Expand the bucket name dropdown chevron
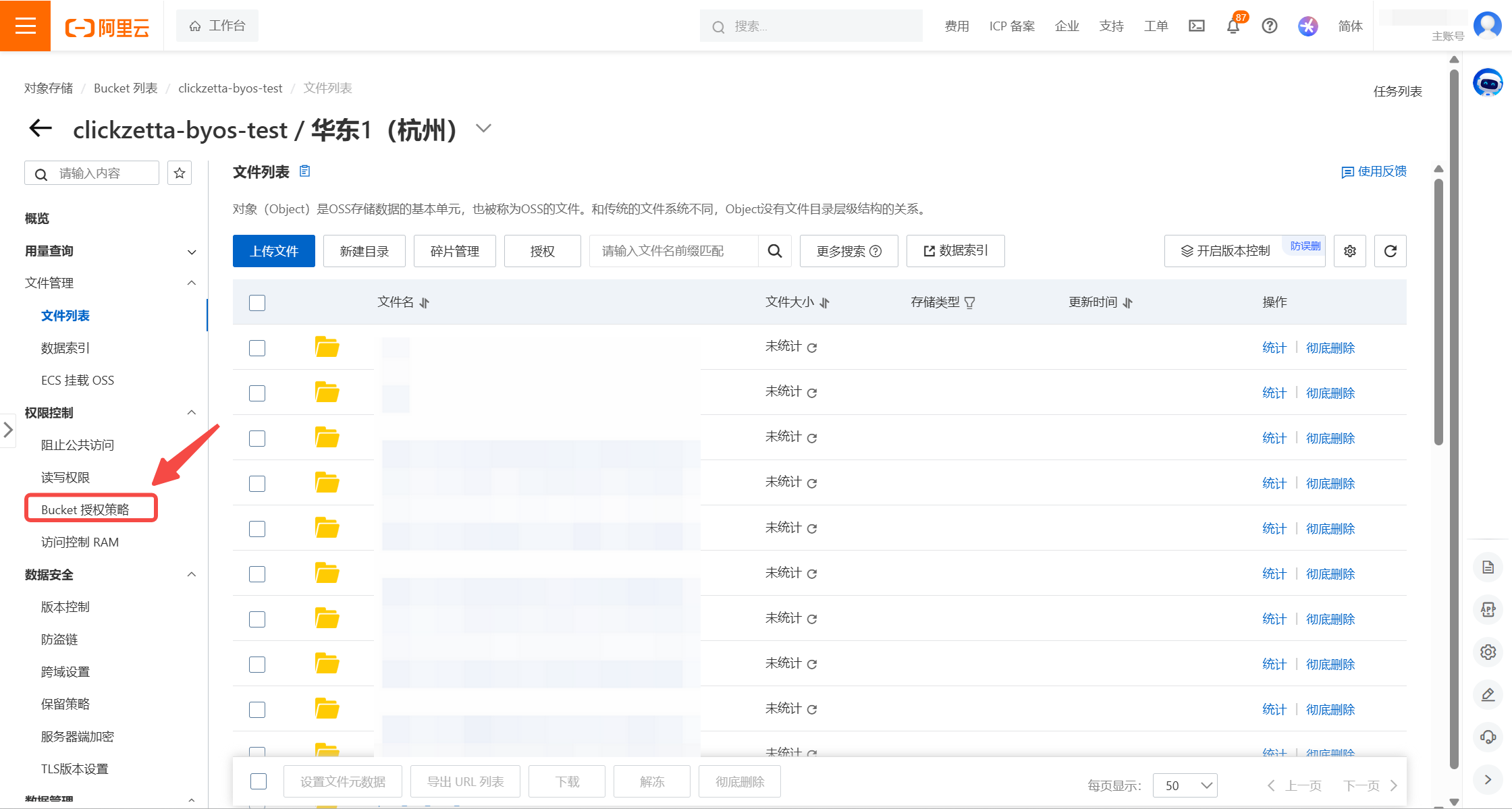 coord(483,128)
